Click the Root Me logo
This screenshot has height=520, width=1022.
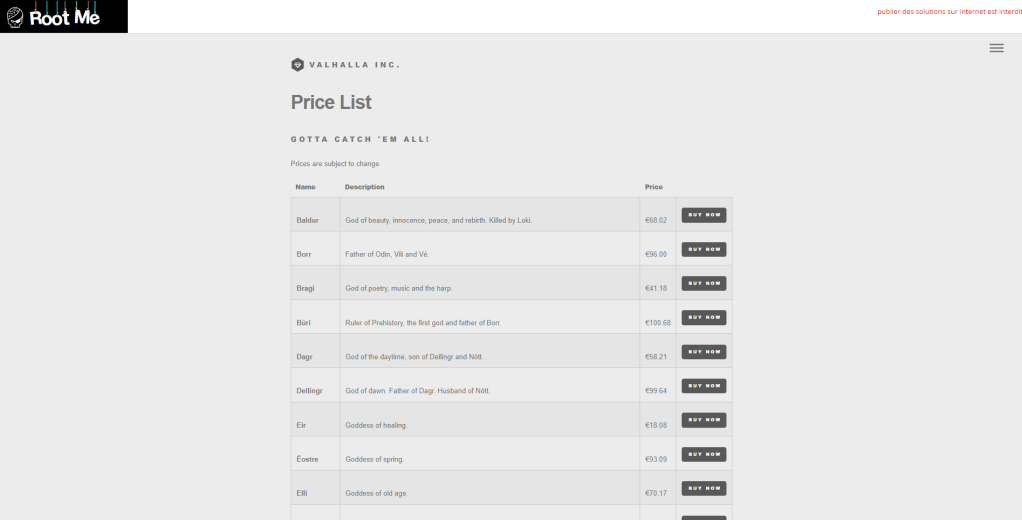point(63,16)
